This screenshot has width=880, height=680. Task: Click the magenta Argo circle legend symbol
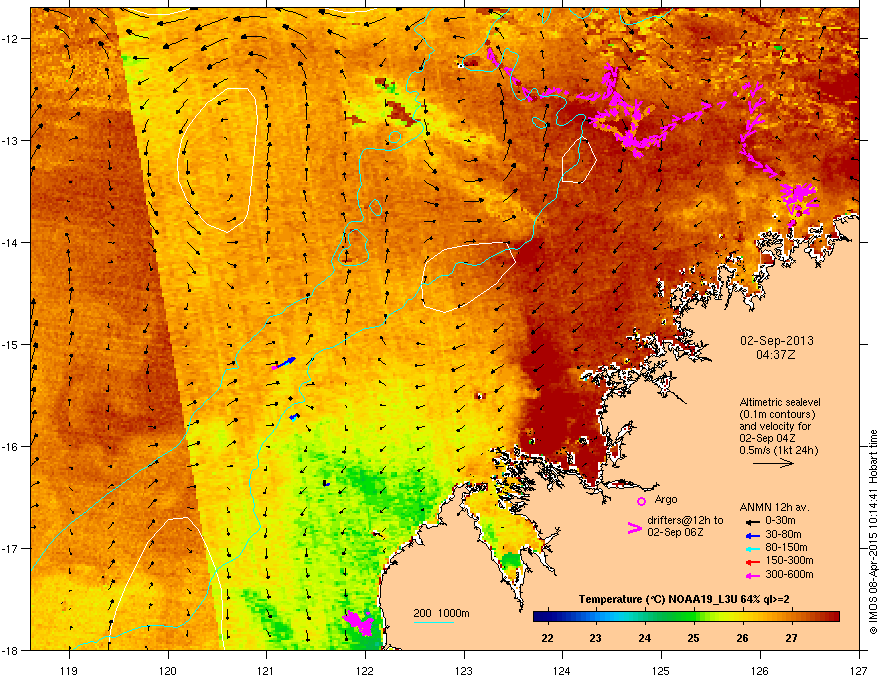[641, 501]
